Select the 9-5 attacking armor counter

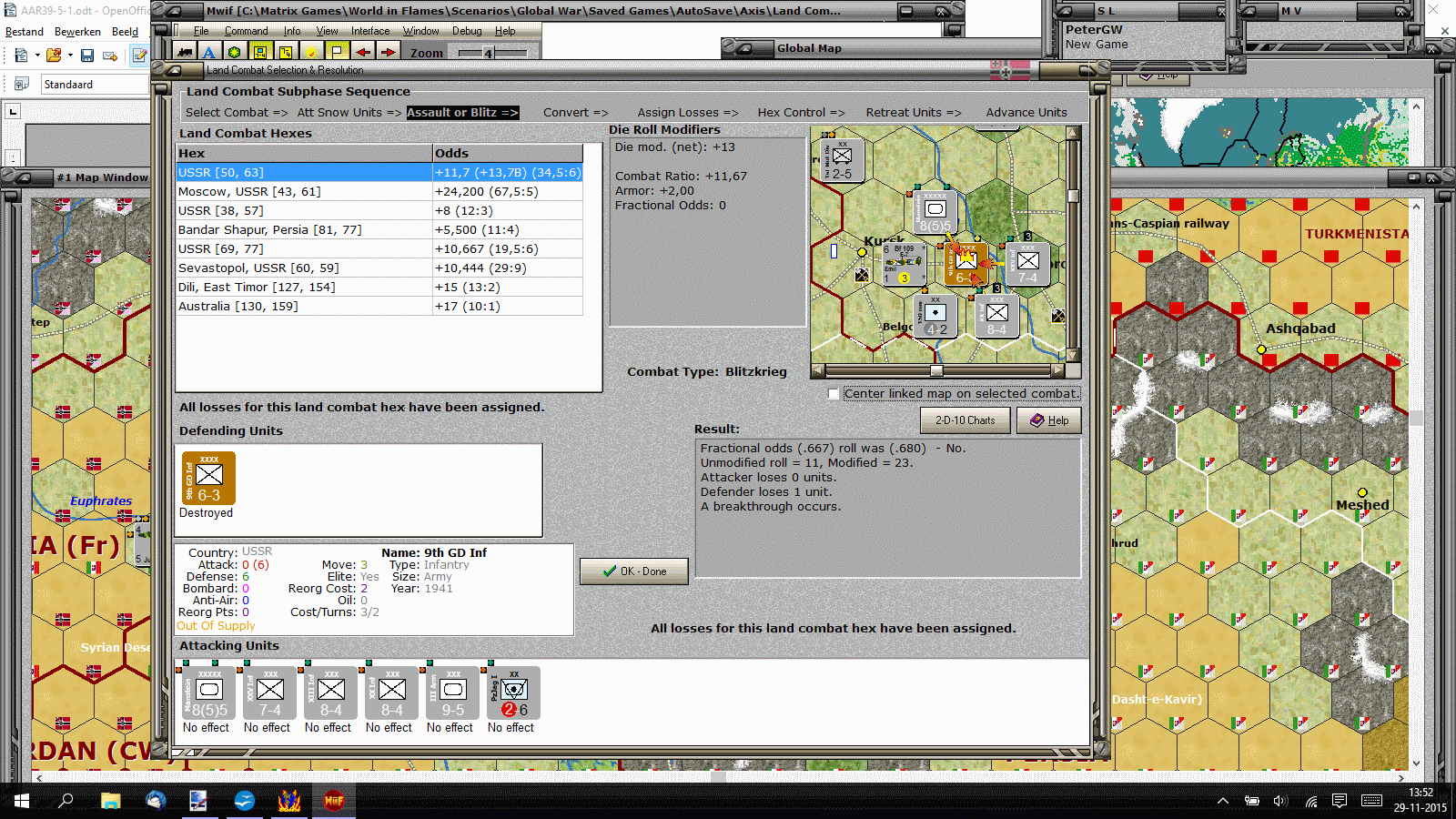pyautogui.click(x=453, y=693)
